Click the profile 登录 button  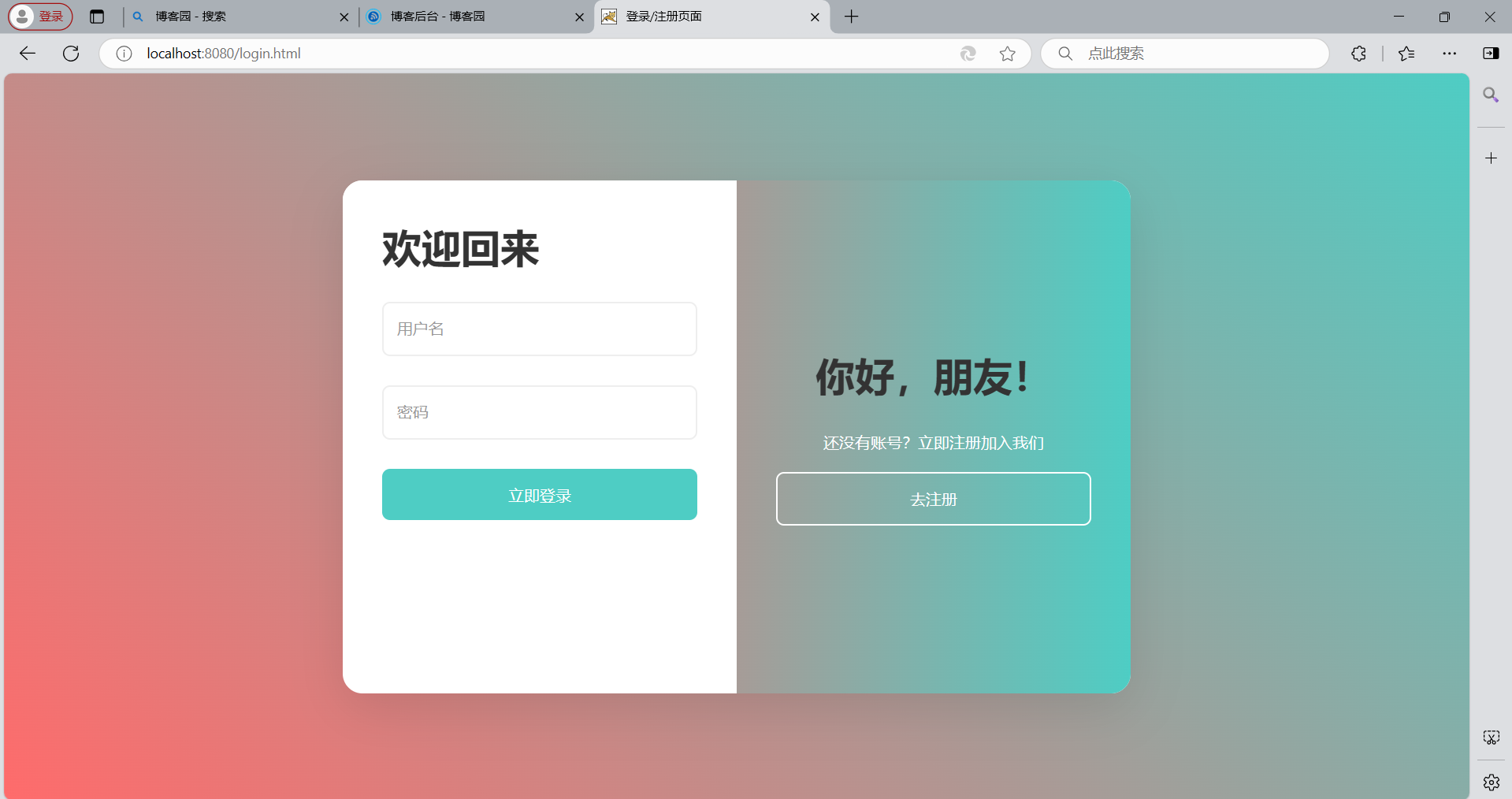tap(40, 17)
